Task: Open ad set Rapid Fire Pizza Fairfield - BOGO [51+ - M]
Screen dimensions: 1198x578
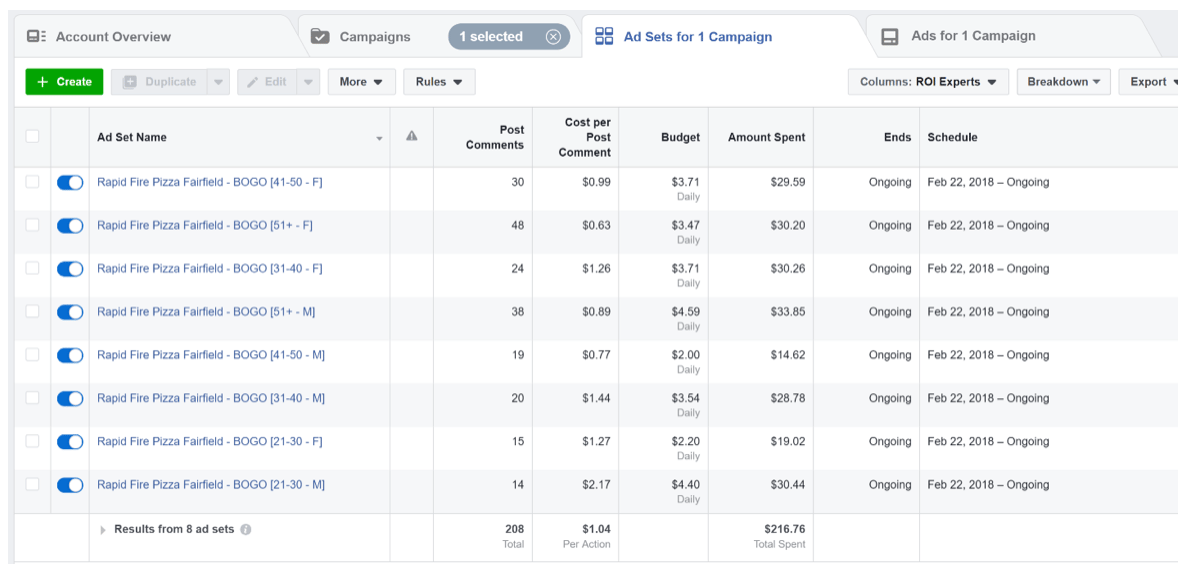Action: click(206, 312)
